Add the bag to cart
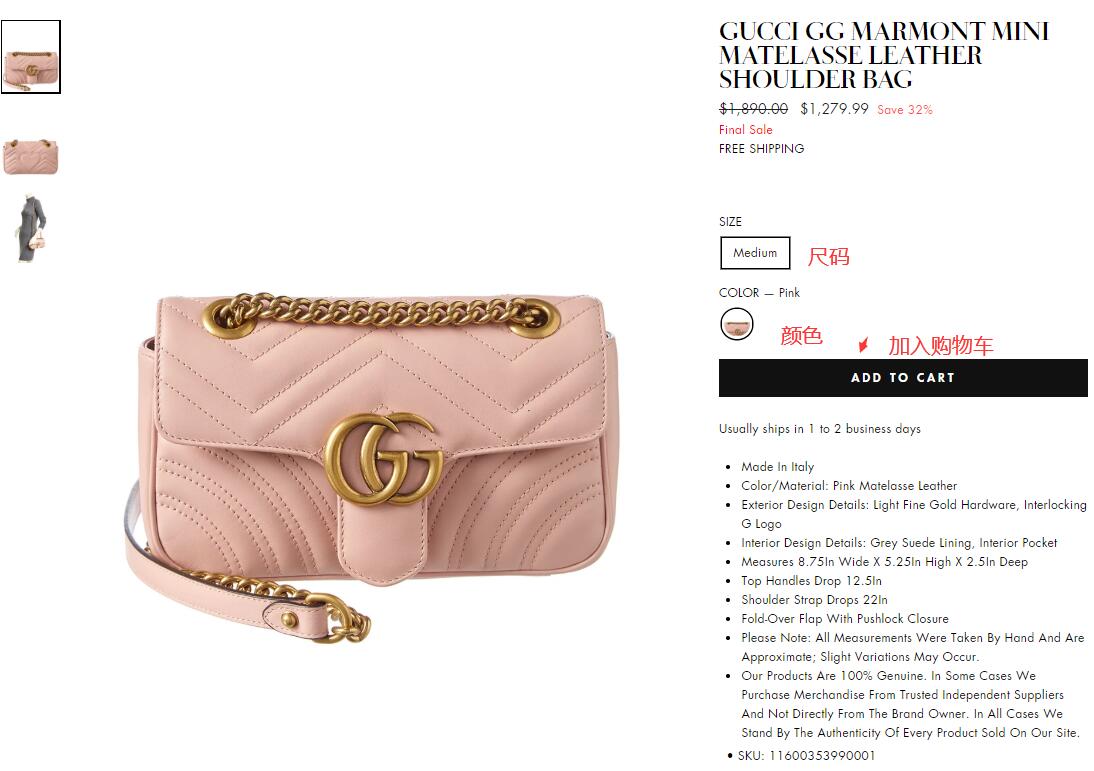 tap(903, 377)
